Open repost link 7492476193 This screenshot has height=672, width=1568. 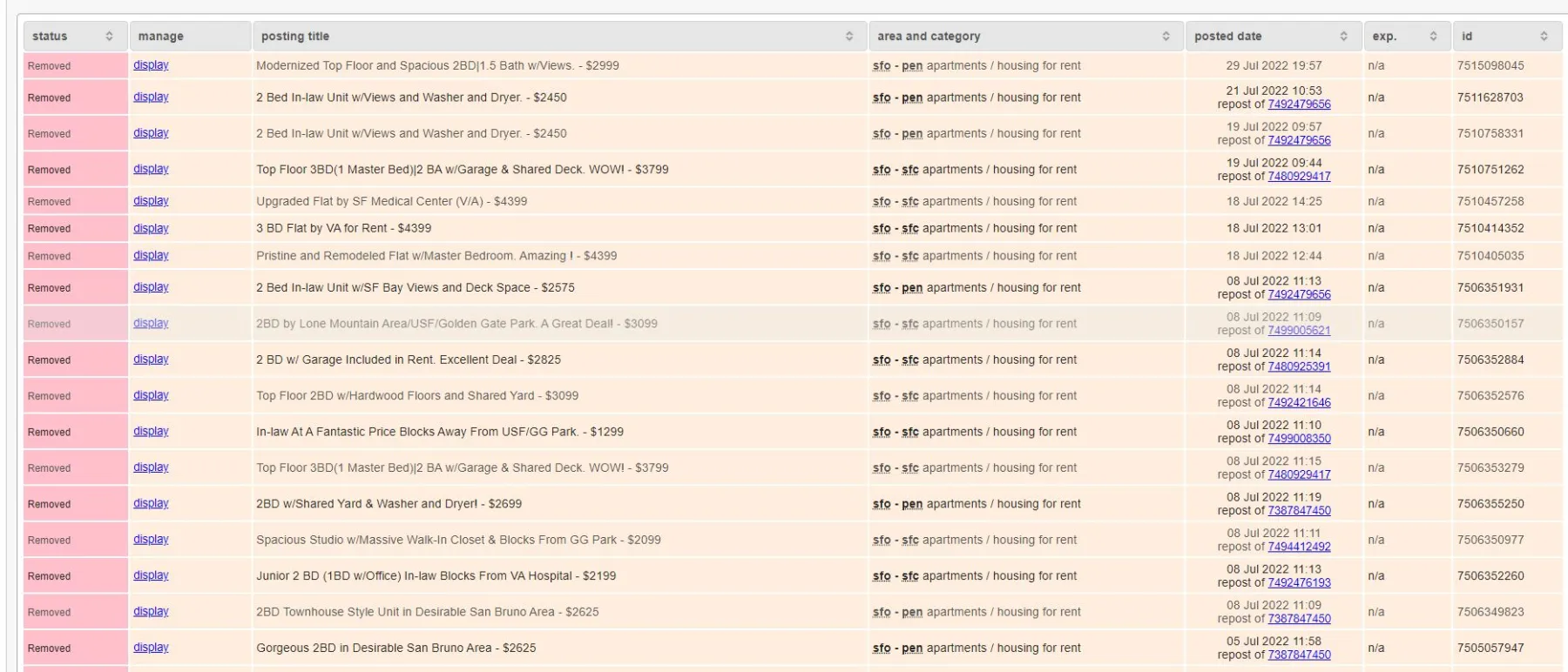click(1299, 583)
